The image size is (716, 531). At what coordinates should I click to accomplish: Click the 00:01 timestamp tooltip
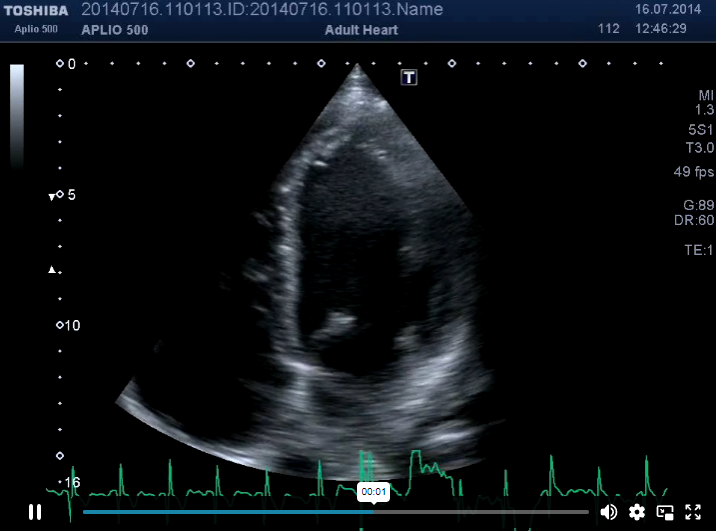[374, 492]
